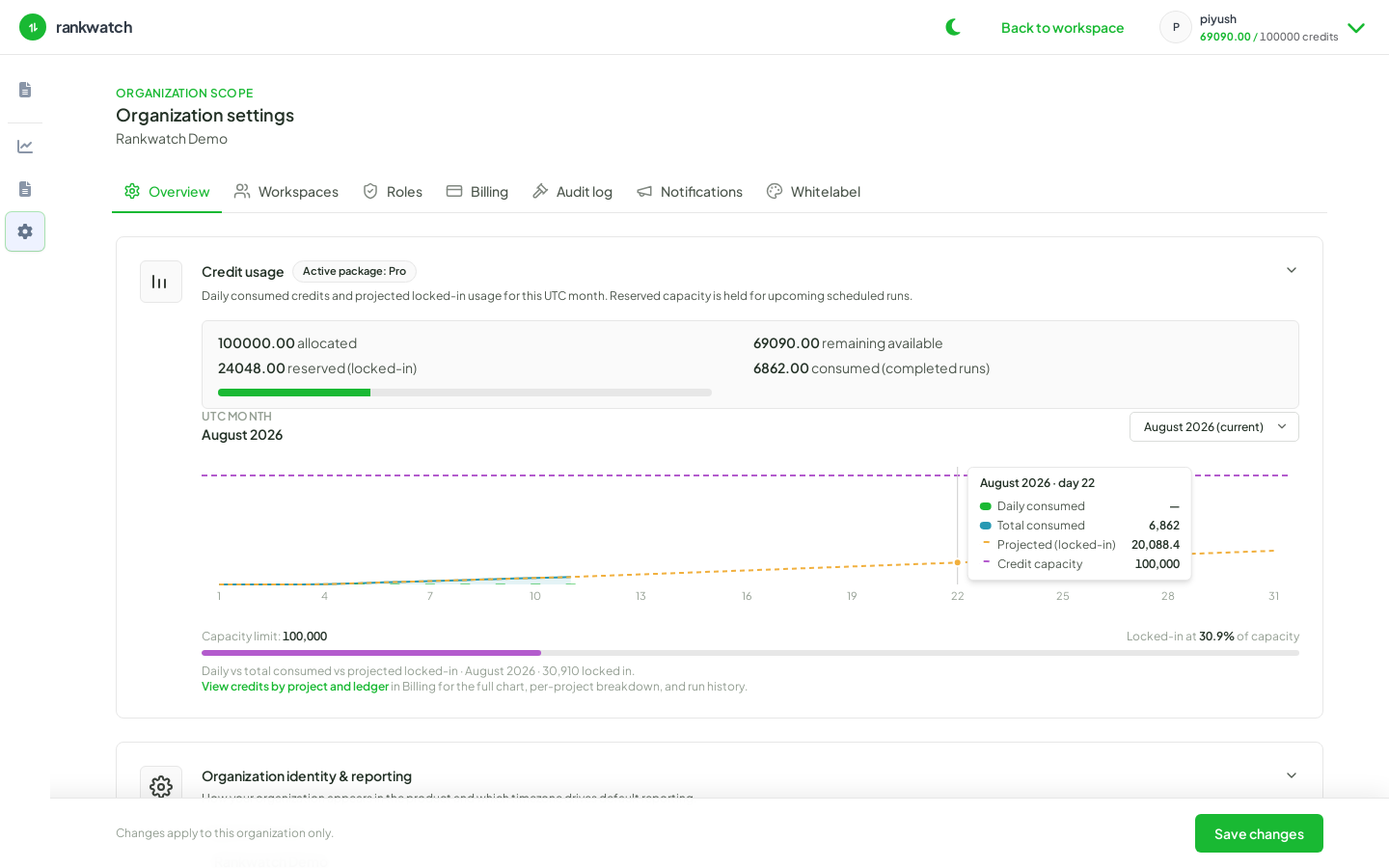The width and height of the screenshot is (1389, 868).
Task: Switch to the Overview tab
Action: pyautogui.click(x=167, y=192)
